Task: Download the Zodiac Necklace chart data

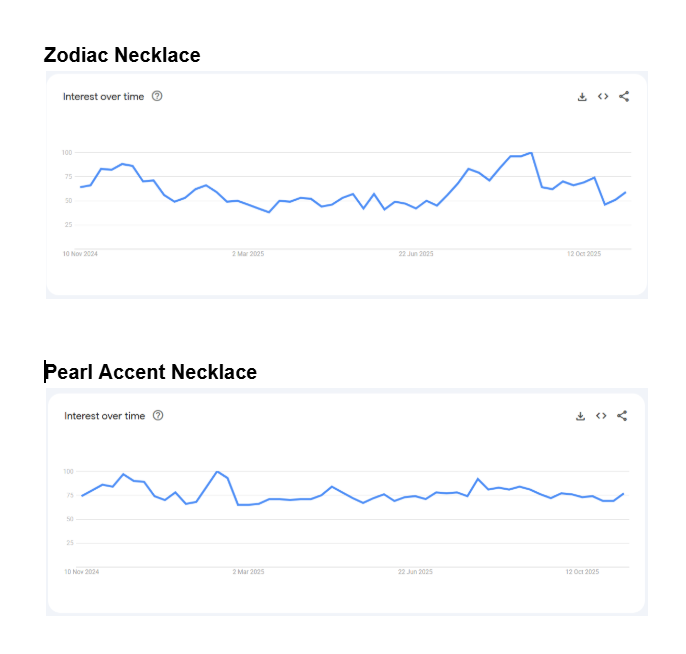Action: coord(582,97)
